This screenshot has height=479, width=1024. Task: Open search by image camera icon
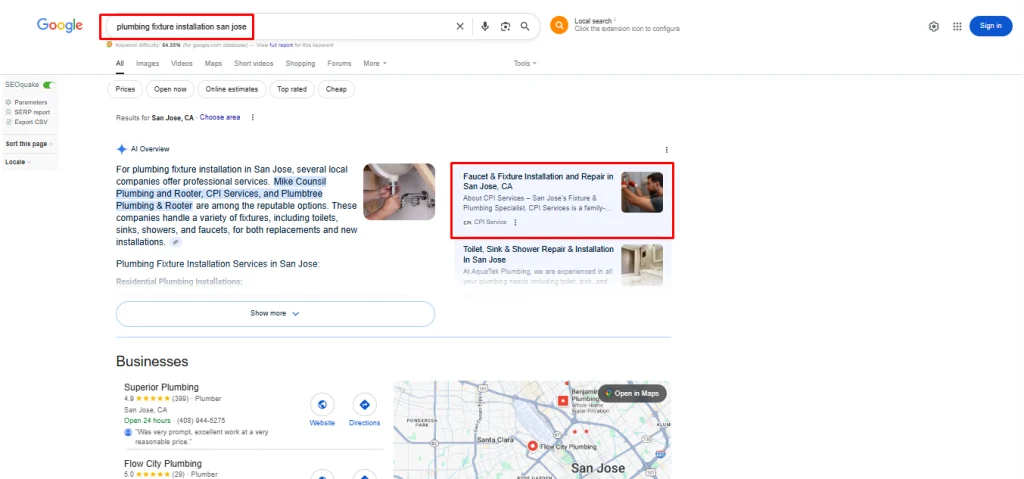505,26
